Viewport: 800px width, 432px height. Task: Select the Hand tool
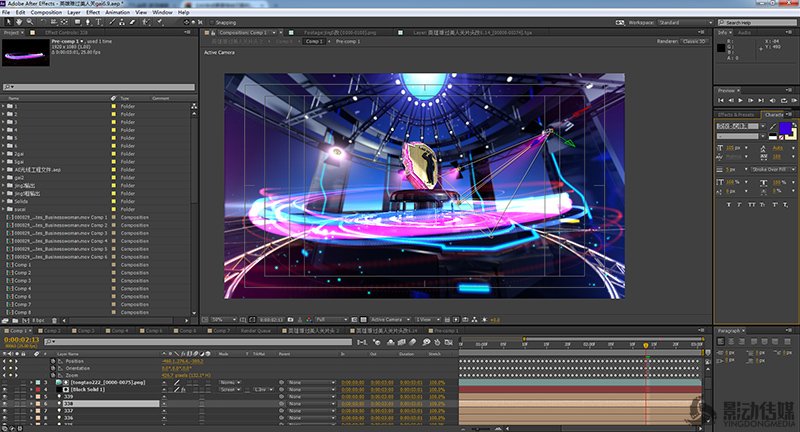click(19, 20)
